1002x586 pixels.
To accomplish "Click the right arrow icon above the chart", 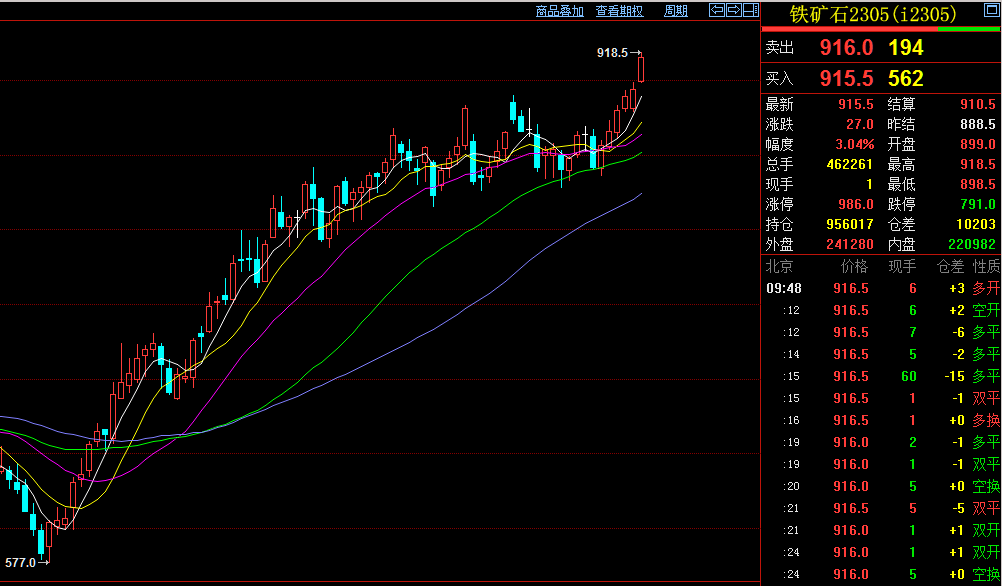I will (x=733, y=11).
